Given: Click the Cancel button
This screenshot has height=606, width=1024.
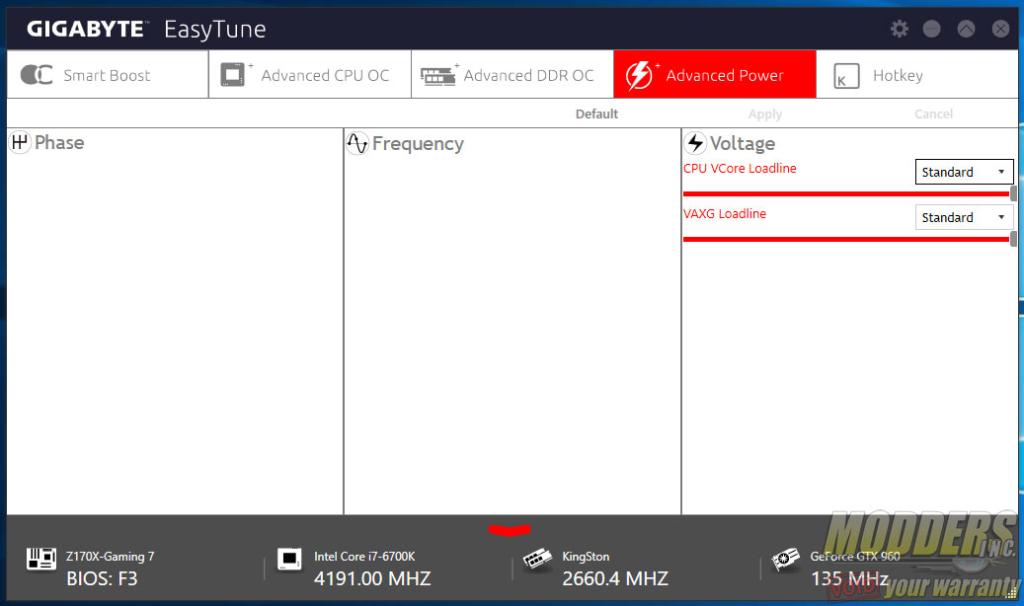Looking at the screenshot, I should click(x=933, y=114).
